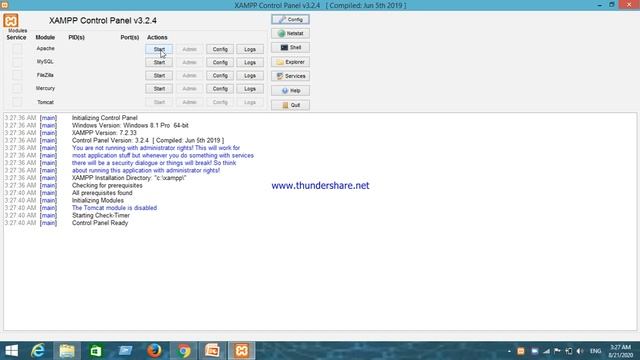Open the taskbar app left of XAMPP
Screen dimensions: 640x360
(212, 351)
